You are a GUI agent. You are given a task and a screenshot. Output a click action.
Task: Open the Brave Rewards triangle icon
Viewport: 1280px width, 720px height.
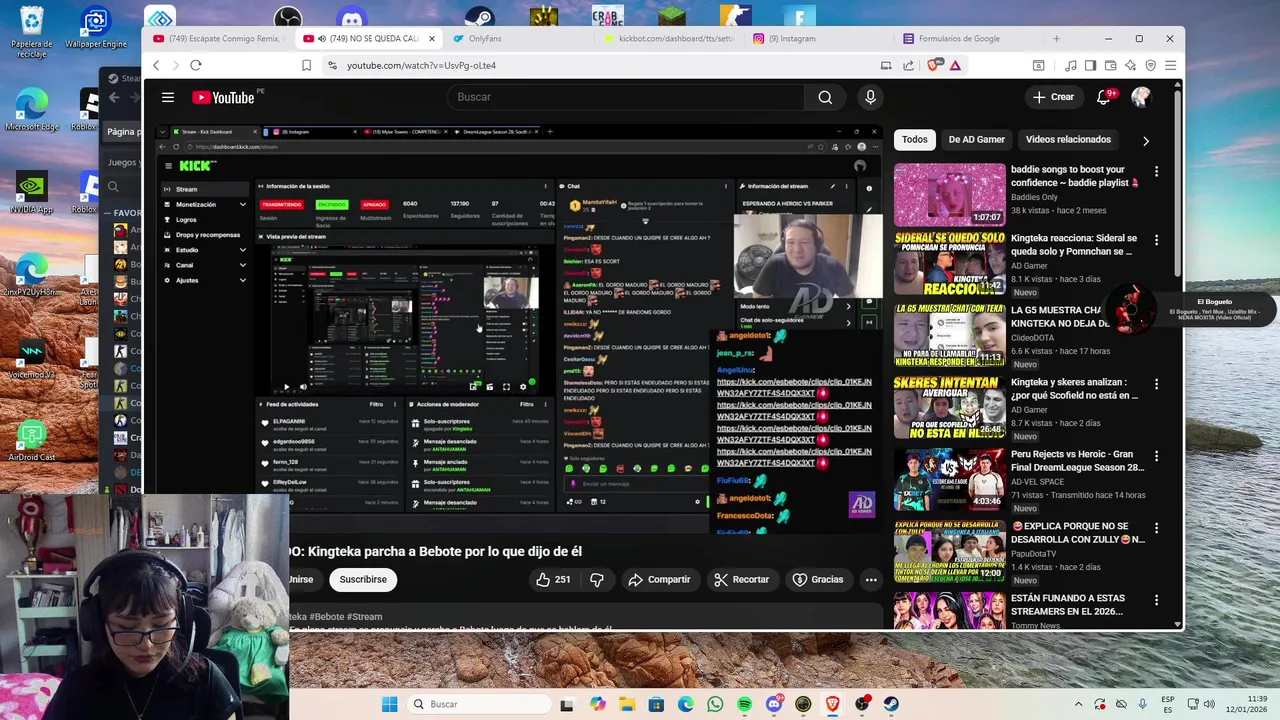tap(956, 65)
